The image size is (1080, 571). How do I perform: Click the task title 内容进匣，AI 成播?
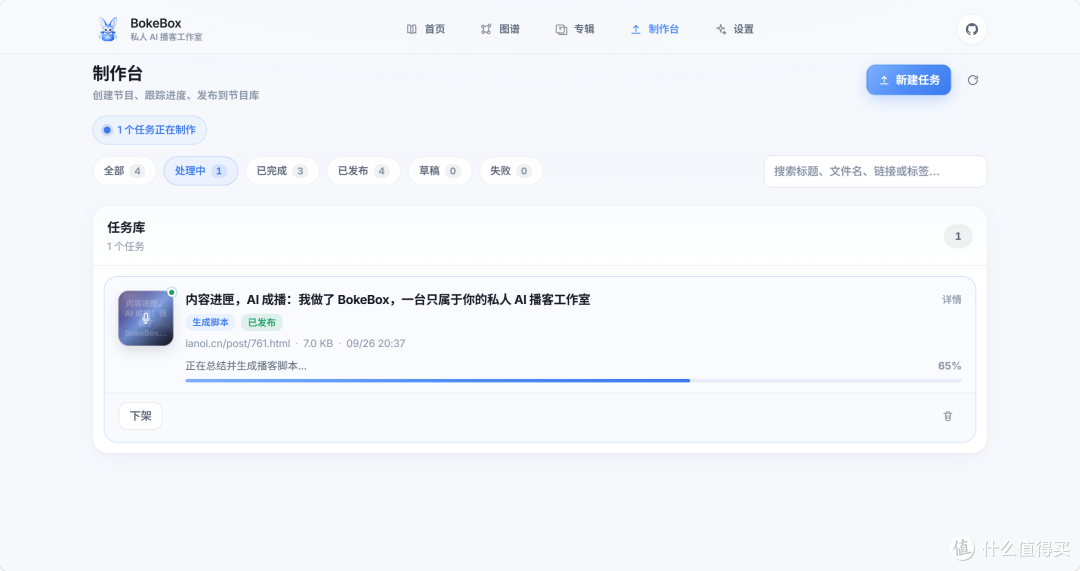pos(388,300)
